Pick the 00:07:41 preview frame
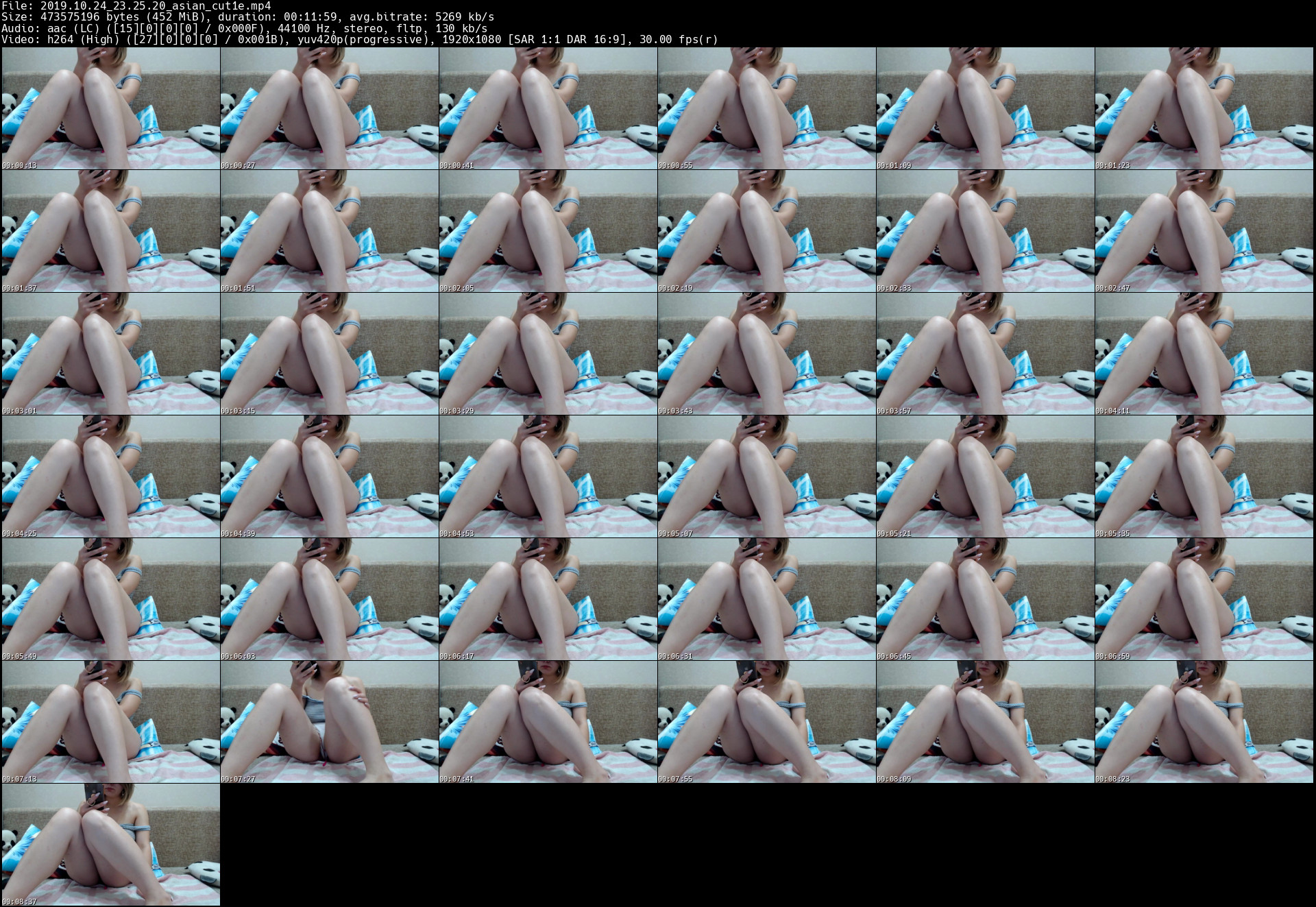Viewport: 1316px width, 907px height. [x=548, y=722]
